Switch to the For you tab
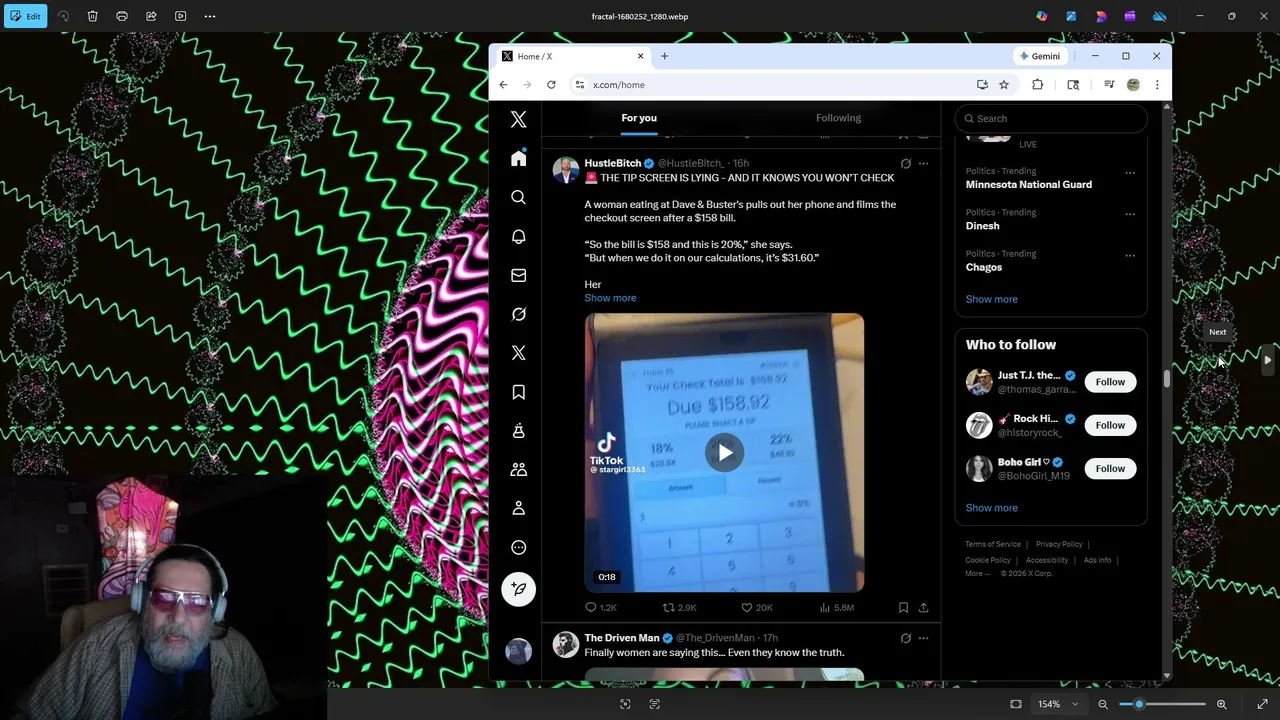Viewport: 1280px width, 720px height. (x=639, y=118)
